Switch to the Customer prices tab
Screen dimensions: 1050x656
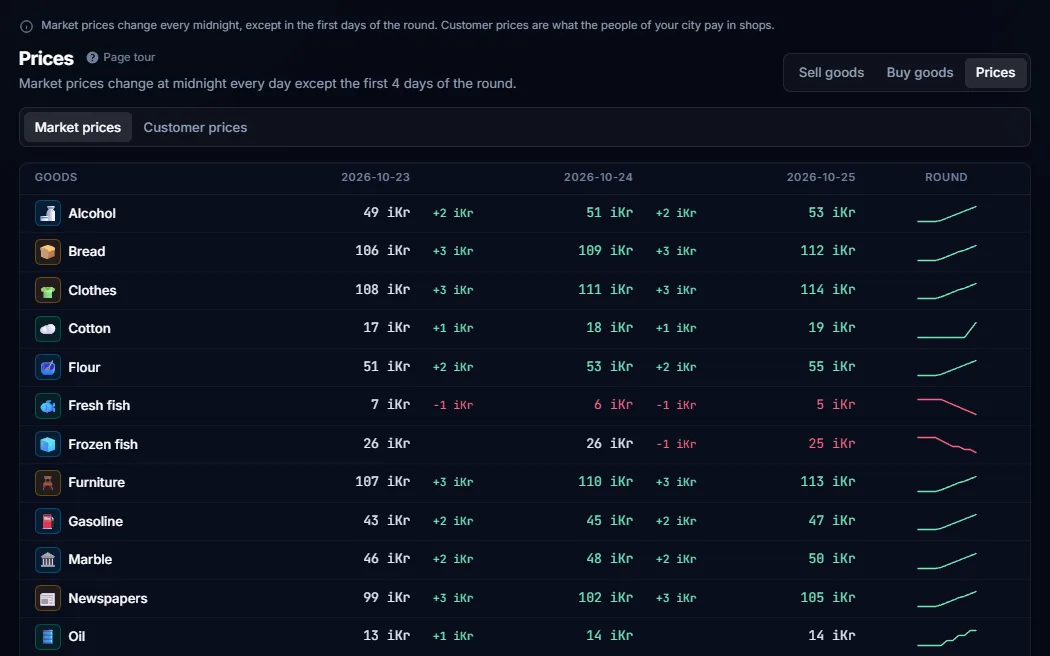pos(195,127)
